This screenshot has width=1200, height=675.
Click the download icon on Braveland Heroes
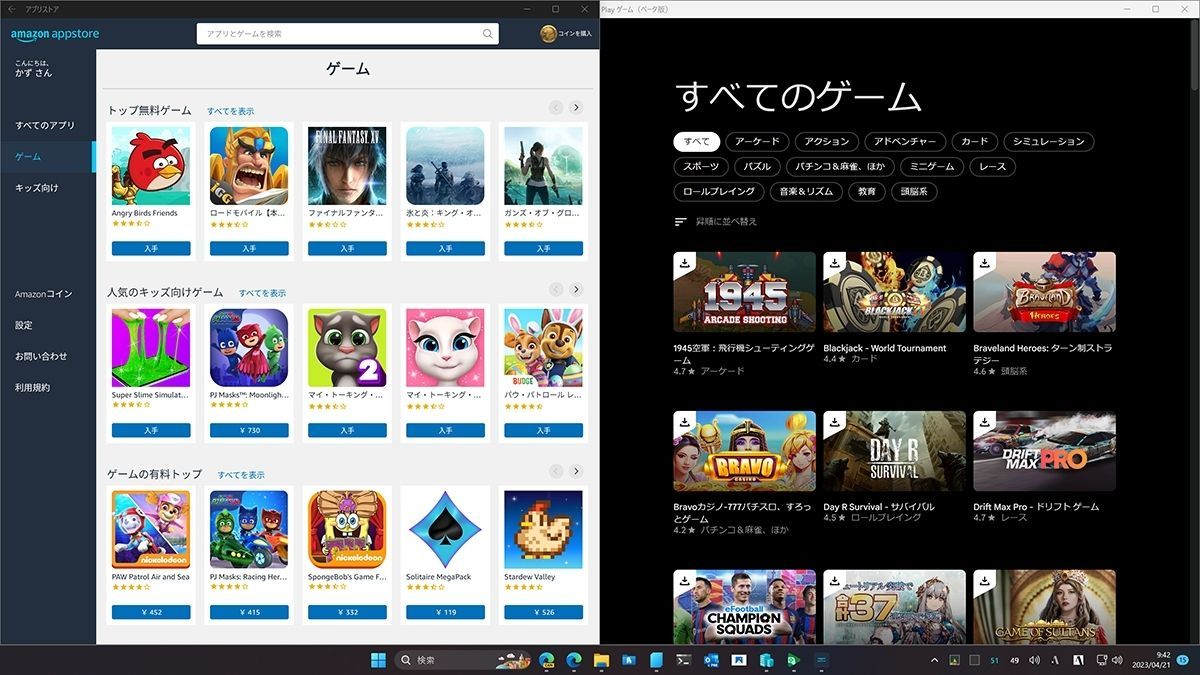984,263
